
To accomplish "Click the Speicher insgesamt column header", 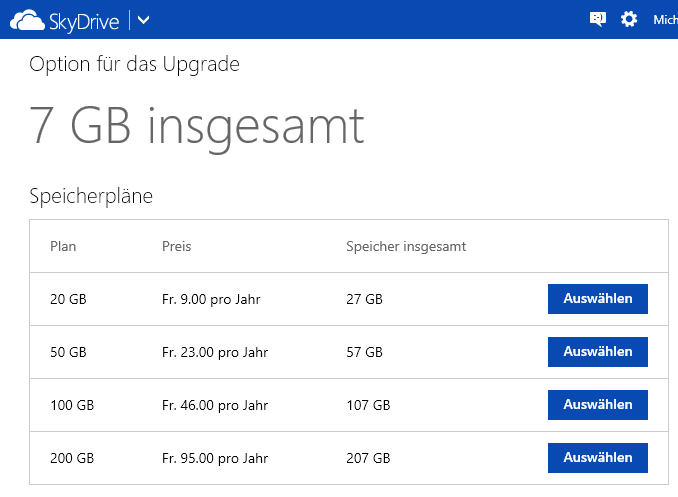I will pyautogui.click(x=406, y=247).
